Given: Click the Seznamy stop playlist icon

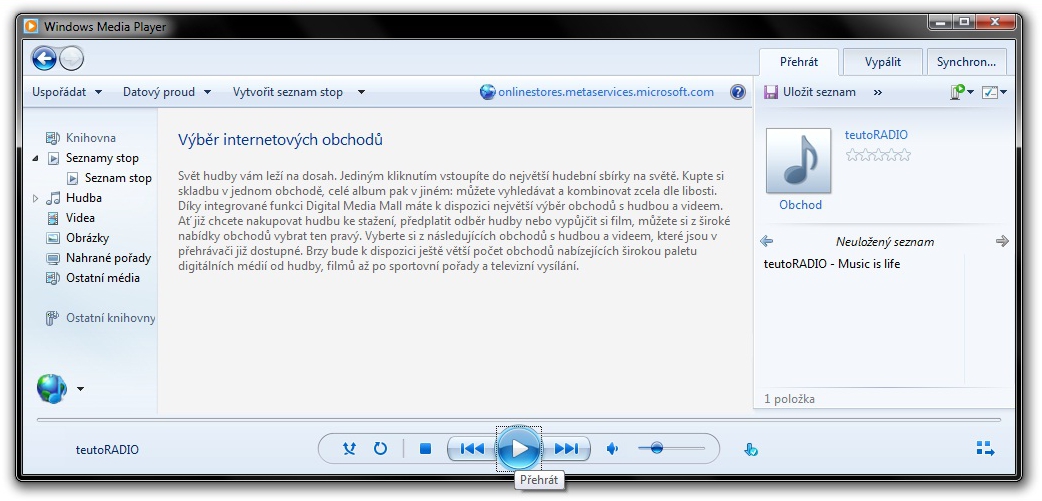Looking at the screenshot, I should (53, 158).
